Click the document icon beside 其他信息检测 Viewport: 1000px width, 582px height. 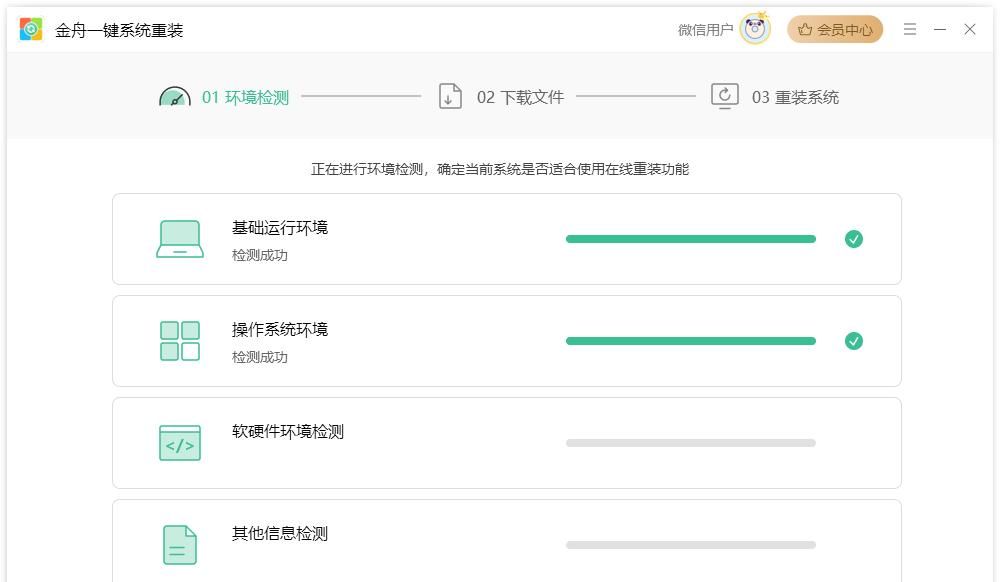point(179,543)
